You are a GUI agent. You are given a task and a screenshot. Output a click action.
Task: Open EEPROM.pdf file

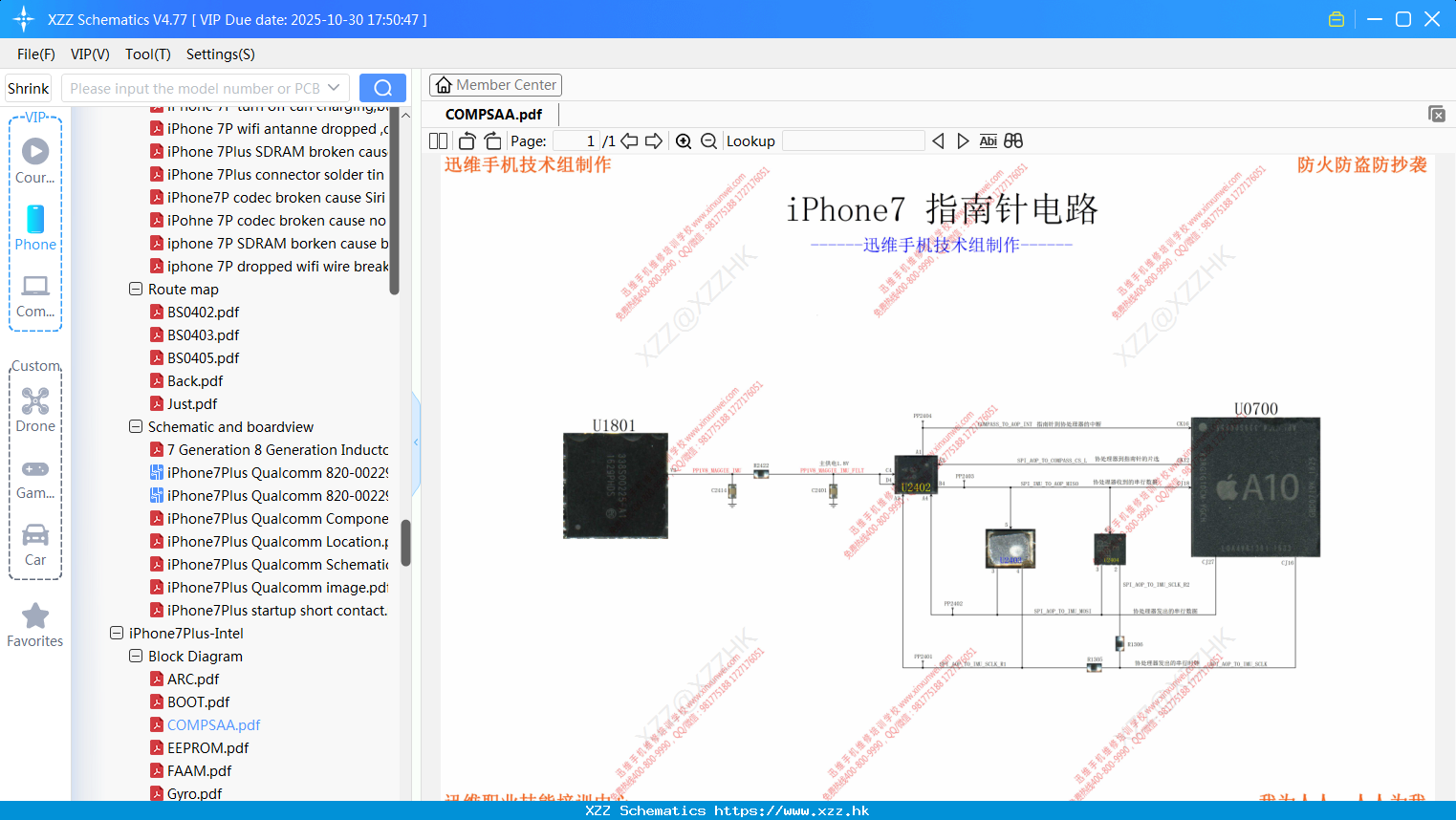[207, 747]
